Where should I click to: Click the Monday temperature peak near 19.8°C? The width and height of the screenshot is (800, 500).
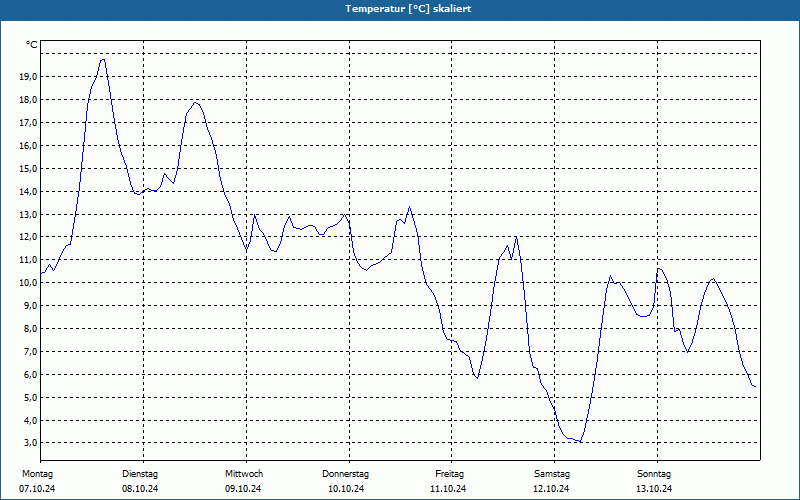[x=103, y=59]
